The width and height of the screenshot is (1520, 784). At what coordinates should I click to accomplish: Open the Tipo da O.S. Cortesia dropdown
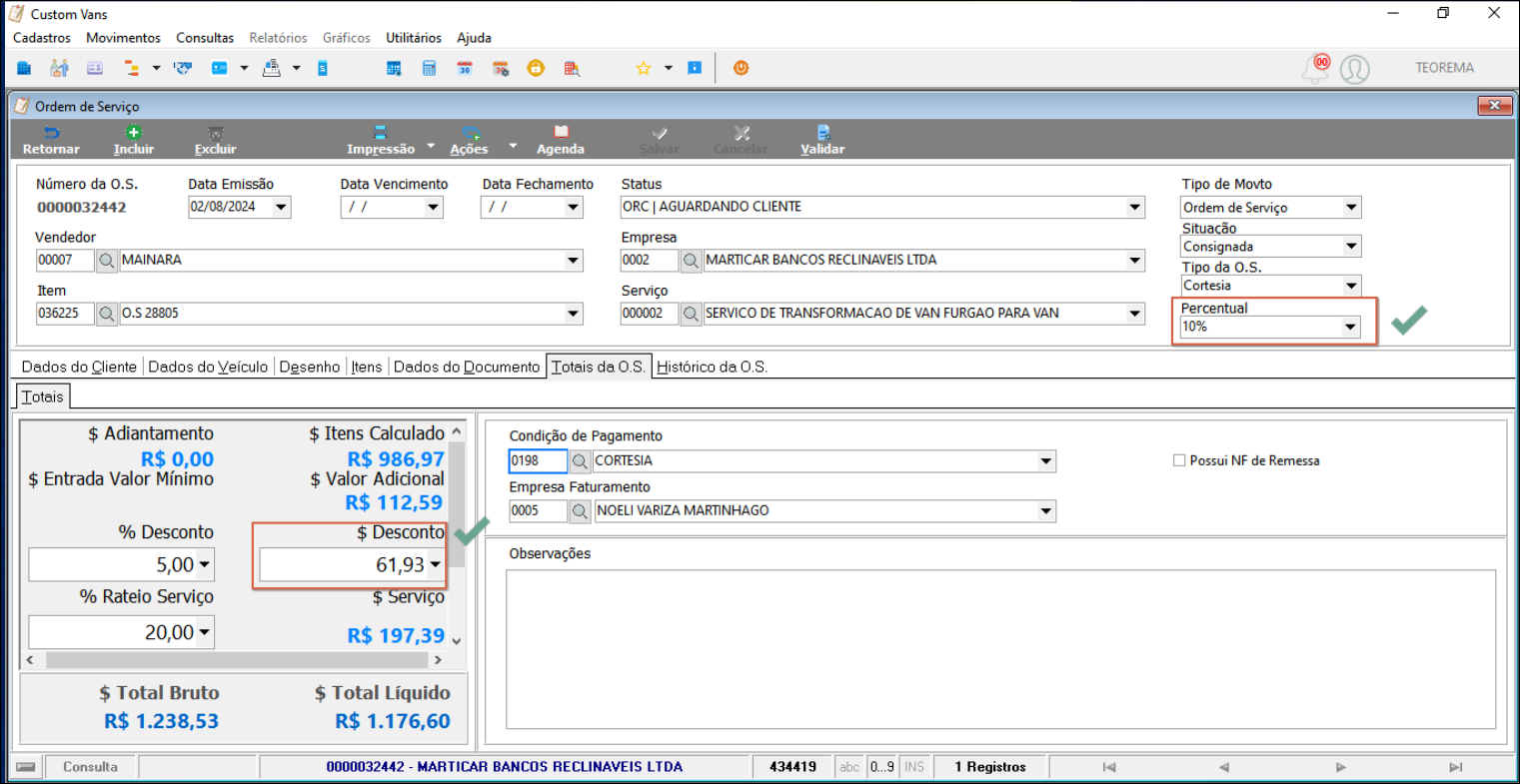(1351, 286)
